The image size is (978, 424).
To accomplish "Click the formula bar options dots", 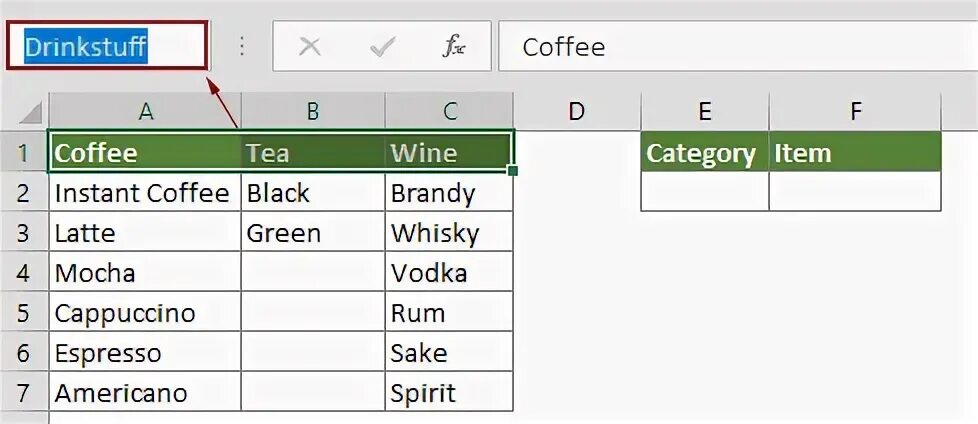I will click(x=241, y=47).
